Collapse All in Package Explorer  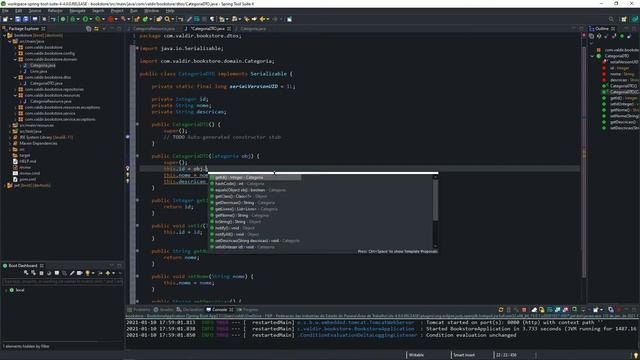tap(89, 29)
